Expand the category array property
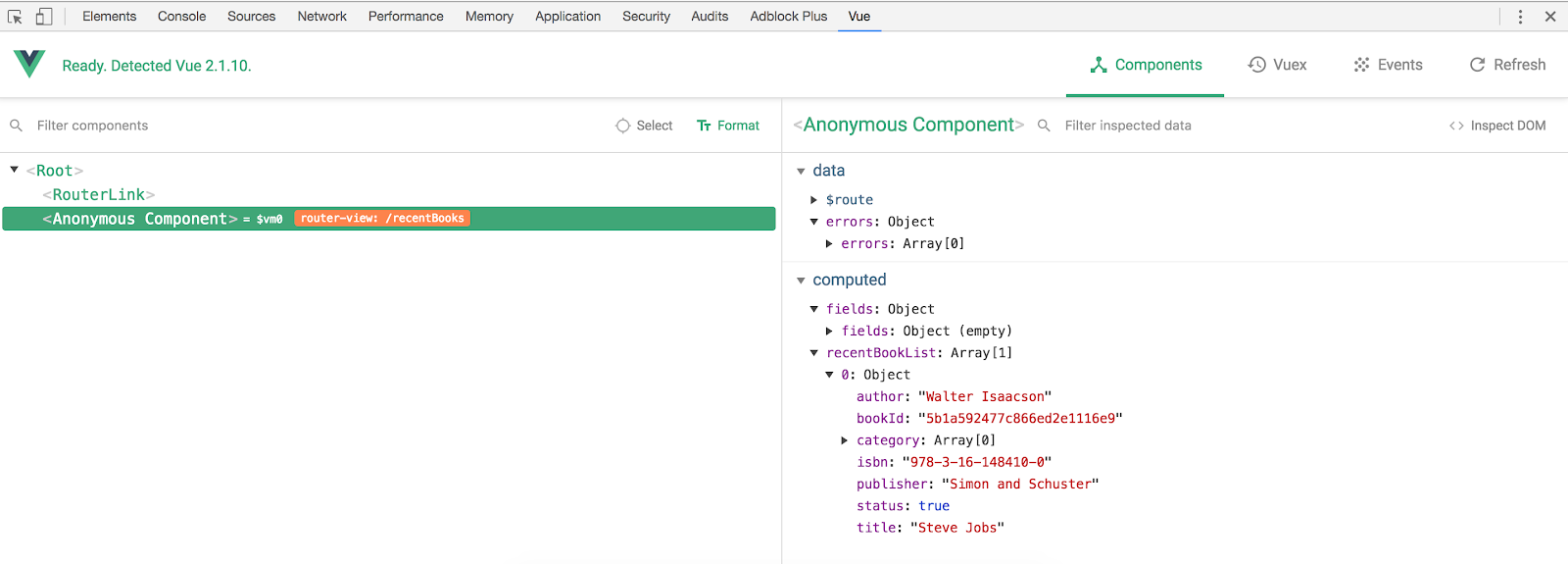The height and width of the screenshot is (564, 1568). click(x=845, y=440)
